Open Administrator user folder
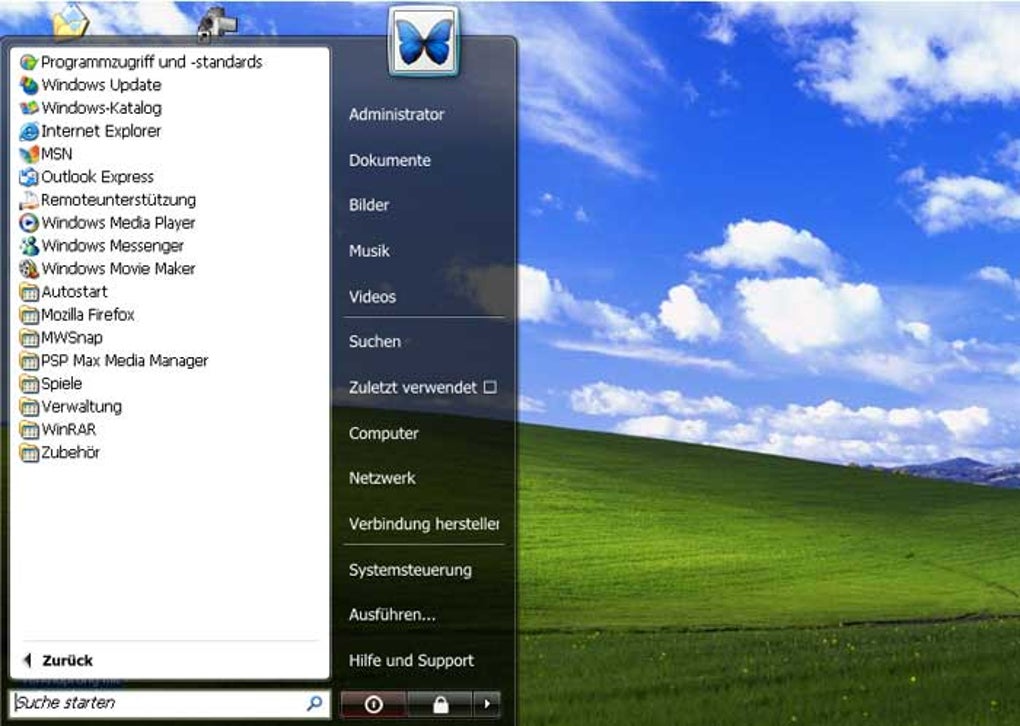 (396, 114)
